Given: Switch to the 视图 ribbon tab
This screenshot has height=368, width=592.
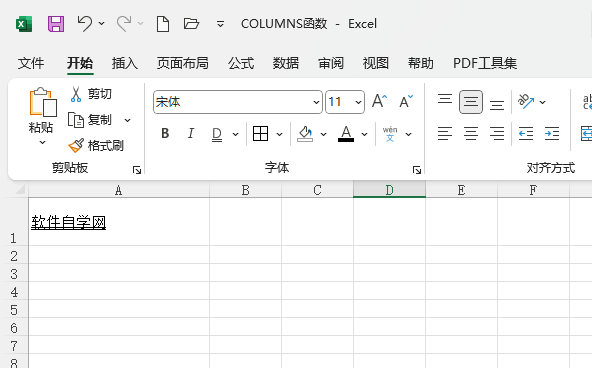Looking at the screenshot, I should pos(376,63).
